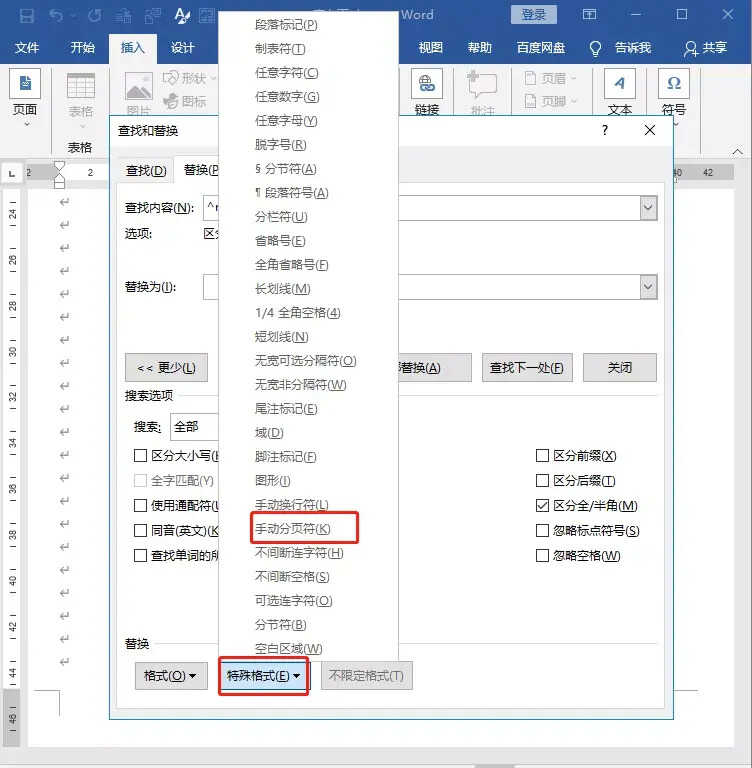The image size is (752, 768).
Task: Click the lightbulb Tell Me icon
Action: [x=595, y=48]
